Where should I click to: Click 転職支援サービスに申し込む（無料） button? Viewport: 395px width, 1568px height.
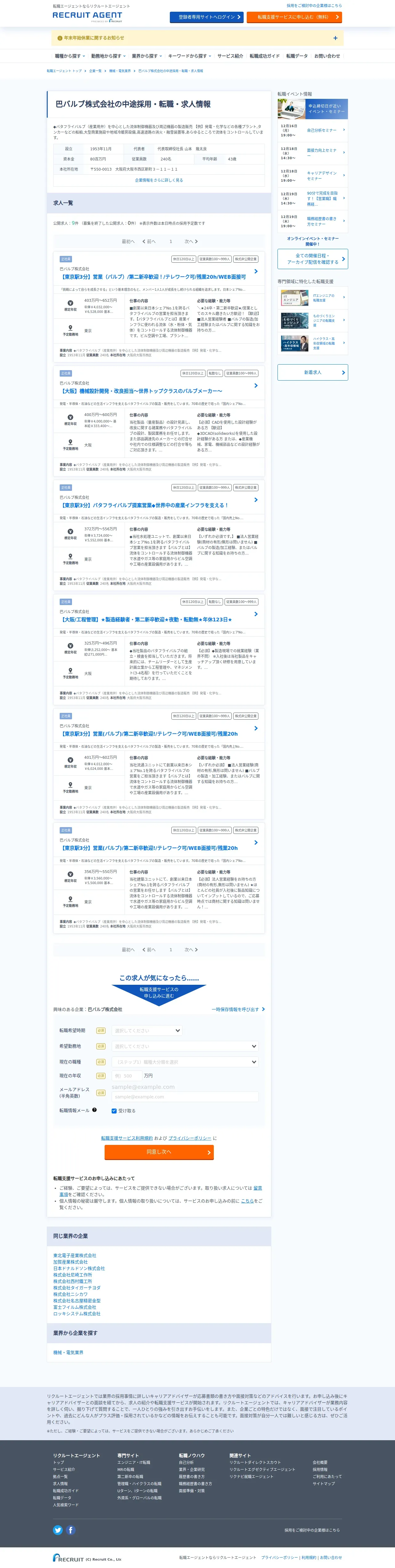click(295, 17)
